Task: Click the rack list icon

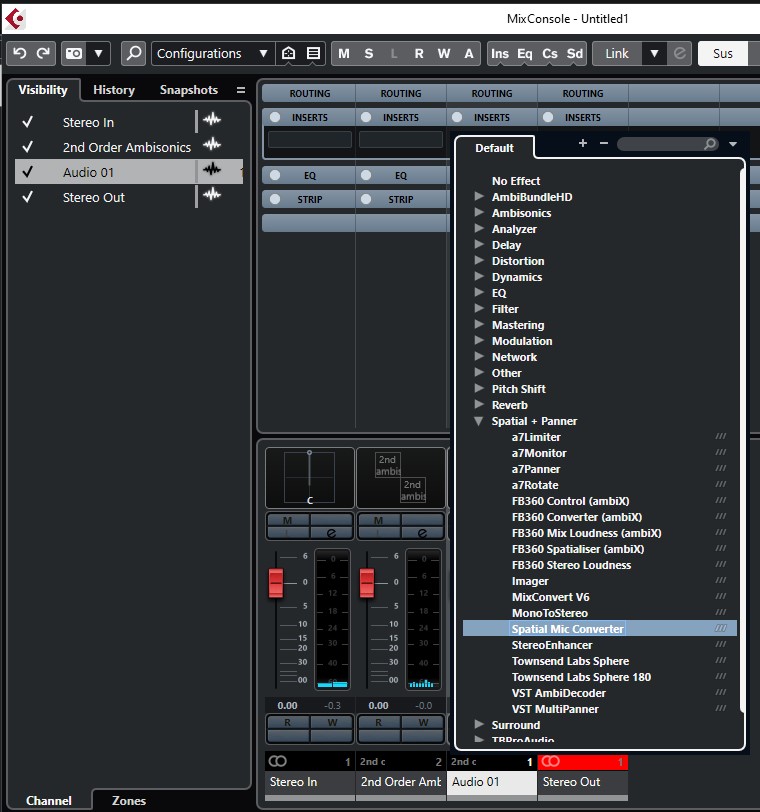Action: pos(313,53)
